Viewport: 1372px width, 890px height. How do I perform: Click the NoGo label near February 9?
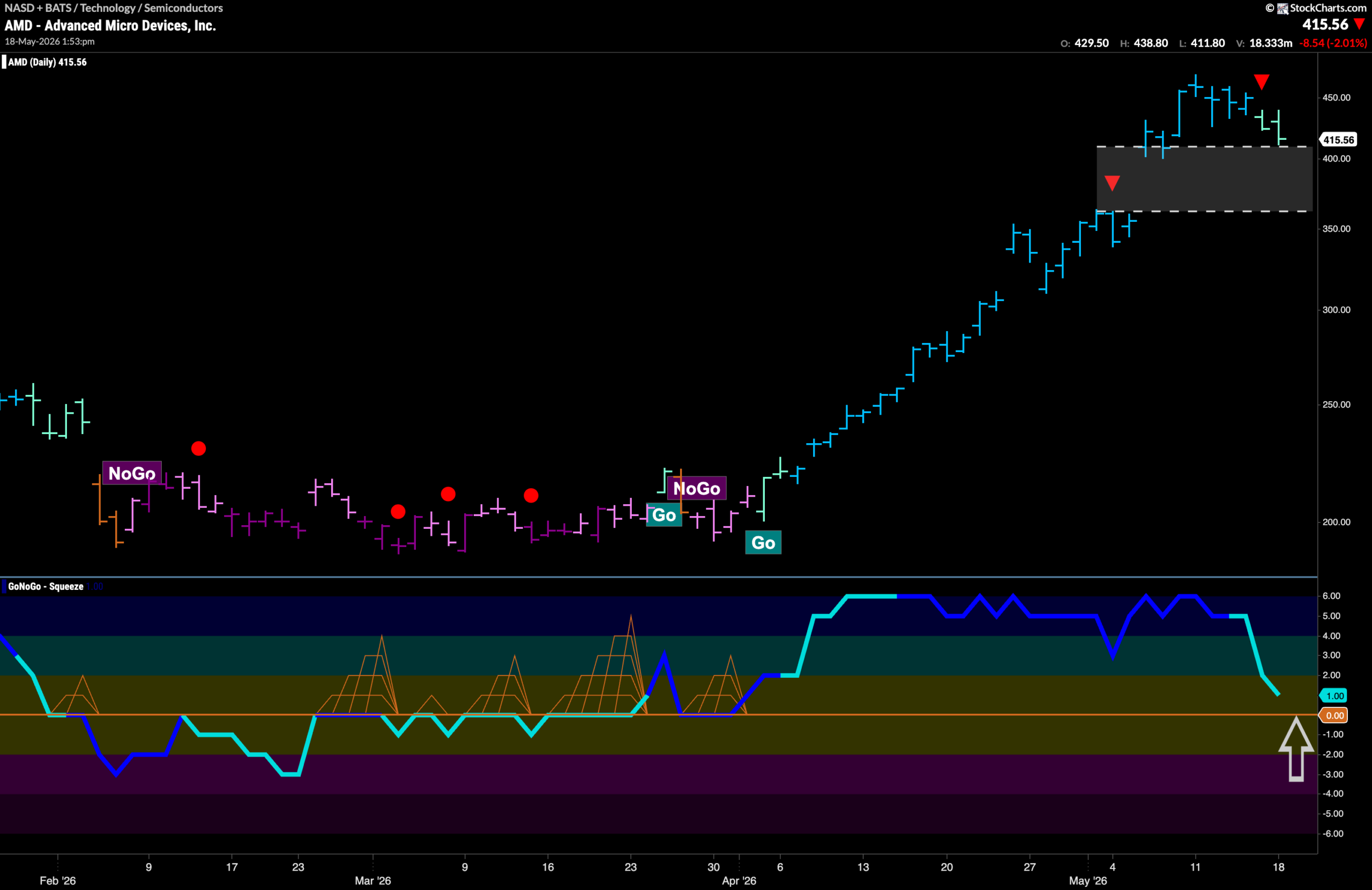pos(132,473)
